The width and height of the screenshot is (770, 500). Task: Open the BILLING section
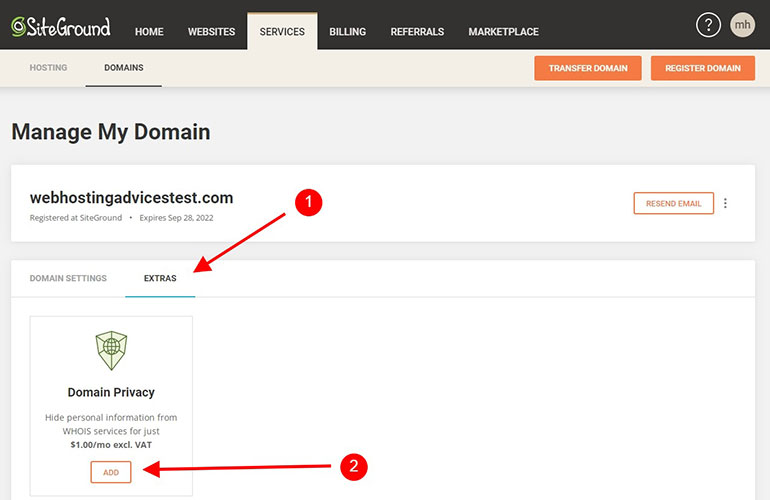coord(348,32)
